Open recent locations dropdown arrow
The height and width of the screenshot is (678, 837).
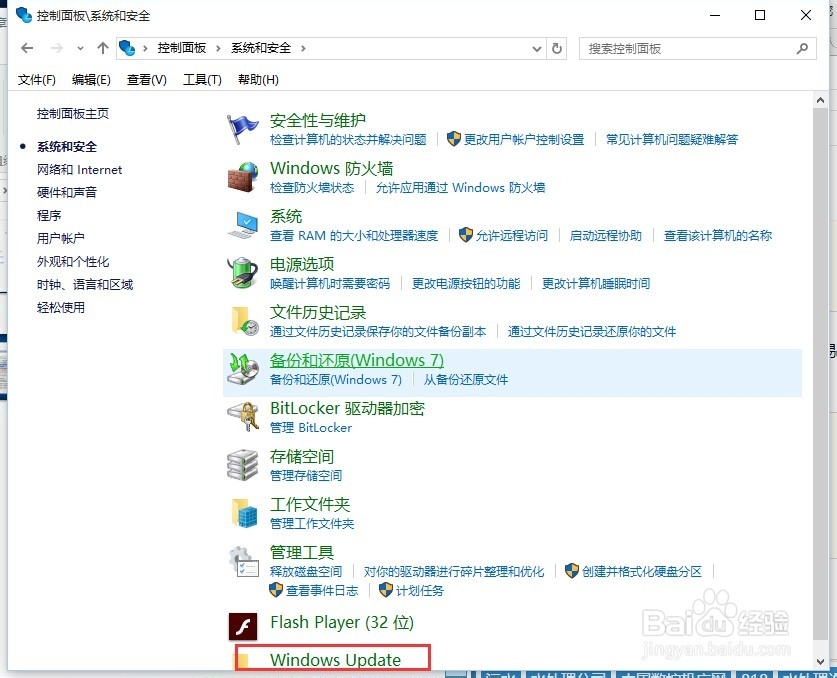pos(80,49)
